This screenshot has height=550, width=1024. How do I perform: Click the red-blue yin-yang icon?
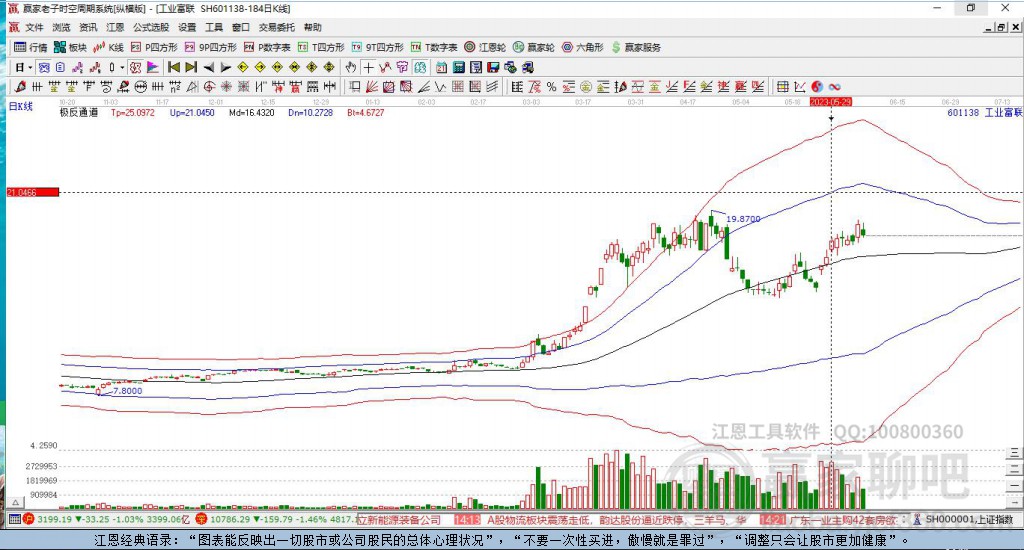[817, 86]
